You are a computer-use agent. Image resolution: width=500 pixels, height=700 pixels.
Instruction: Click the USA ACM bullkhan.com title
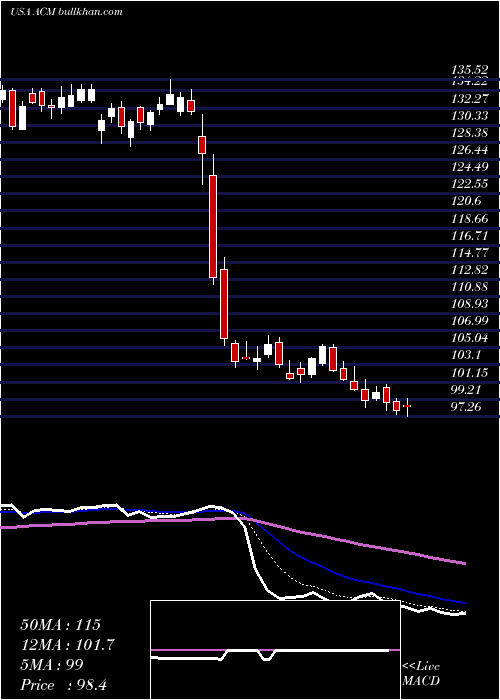pos(66,12)
